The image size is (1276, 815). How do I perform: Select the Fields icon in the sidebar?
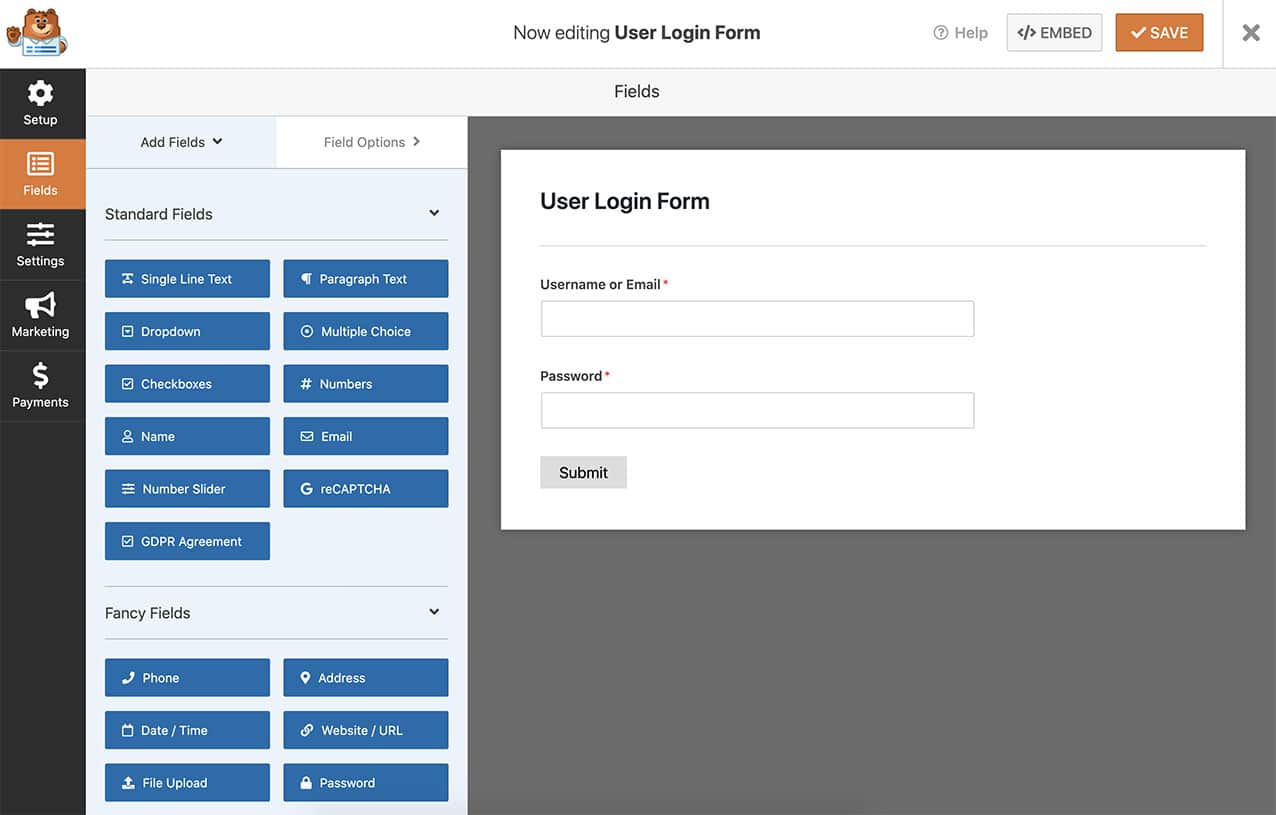(x=41, y=173)
